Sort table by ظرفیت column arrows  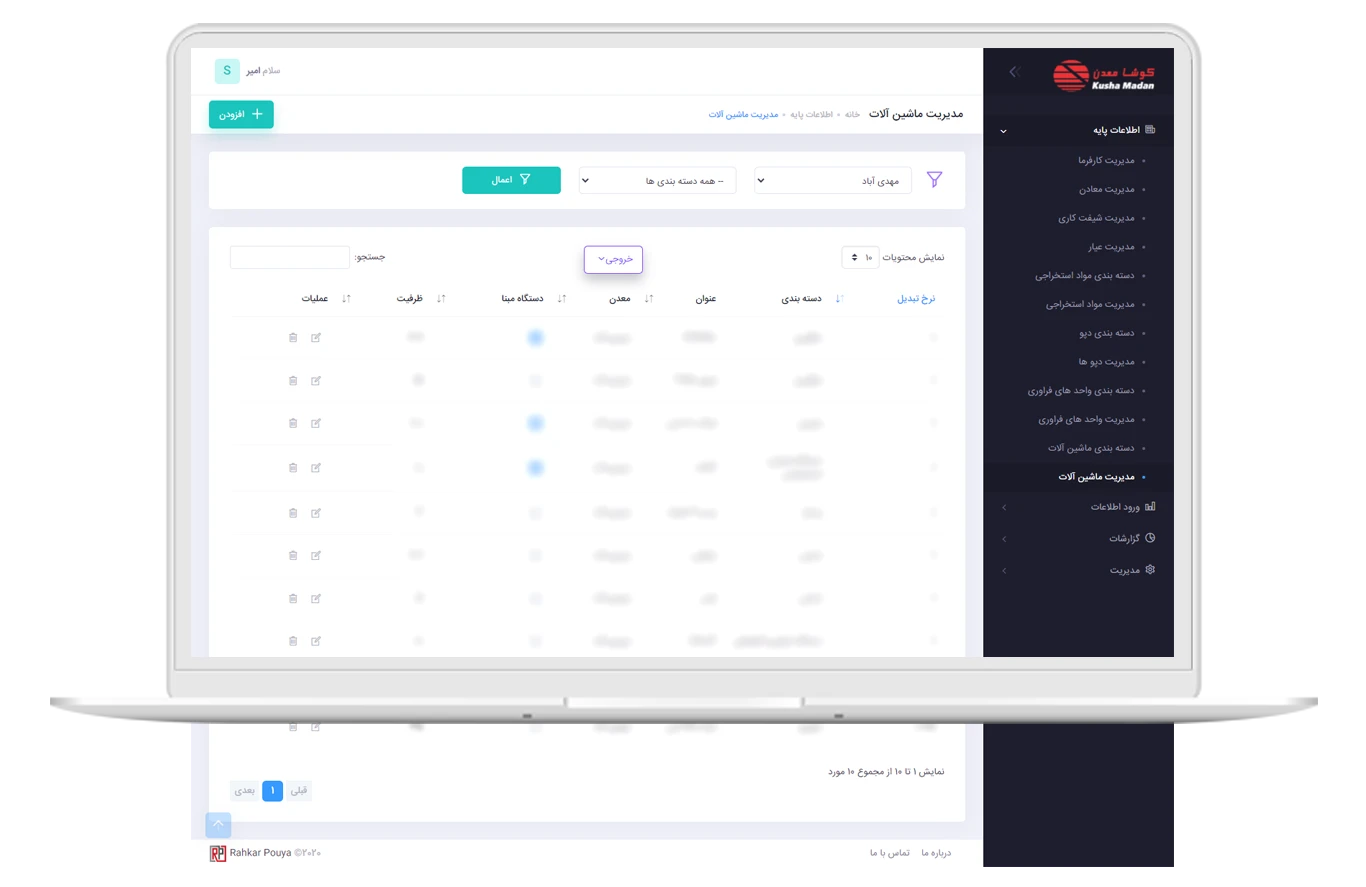441,299
